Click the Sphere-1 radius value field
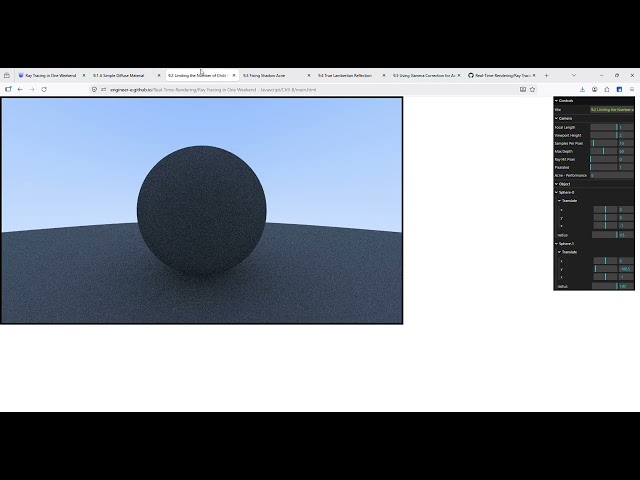This screenshot has width=640, height=480. pos(626,287)
